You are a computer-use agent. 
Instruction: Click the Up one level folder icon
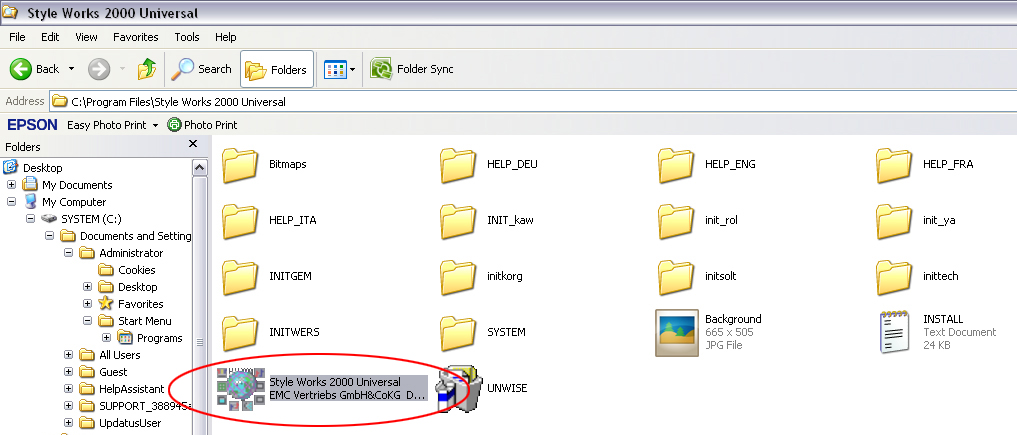click(x=147, y=69)
